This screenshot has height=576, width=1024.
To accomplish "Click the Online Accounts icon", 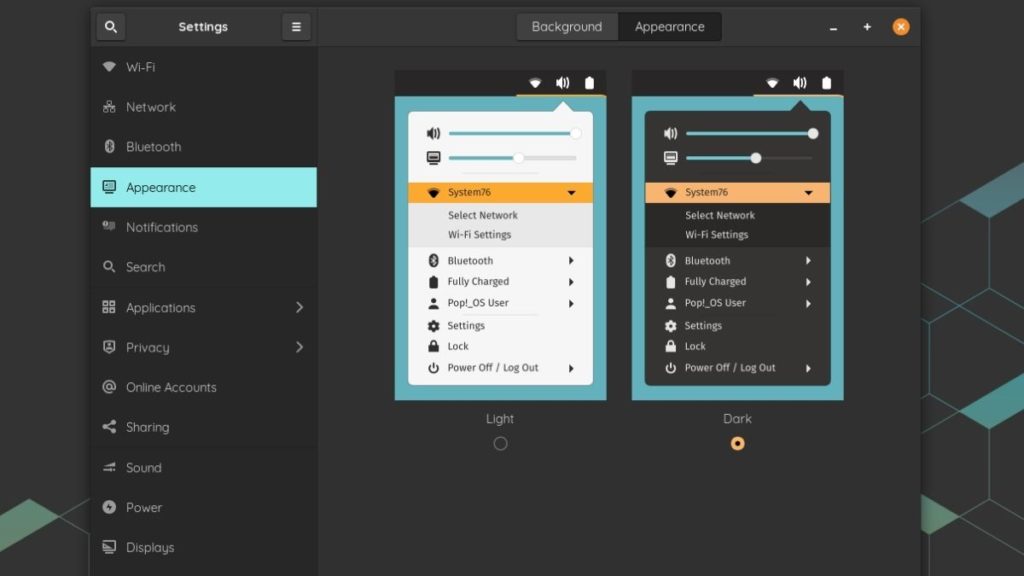I will point(110,387).
